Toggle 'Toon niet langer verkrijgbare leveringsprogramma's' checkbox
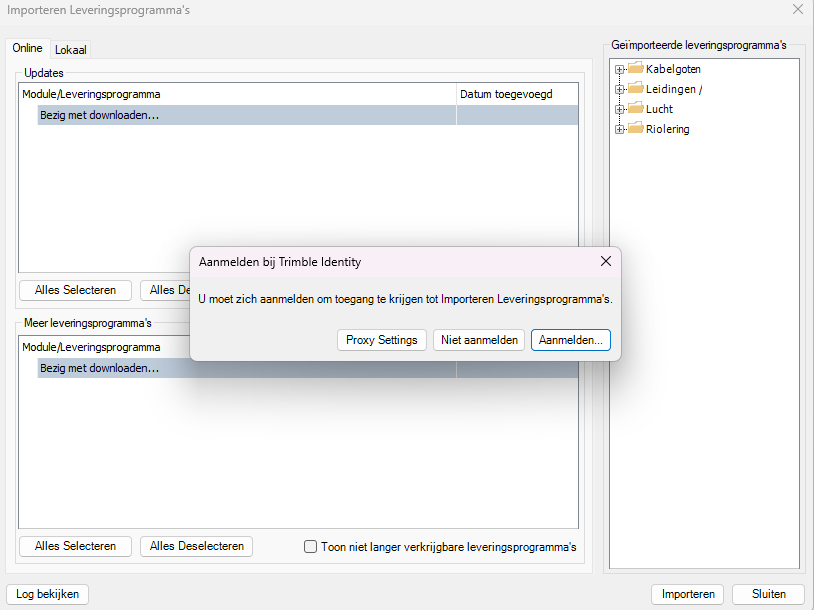 (x=310, y=547)
